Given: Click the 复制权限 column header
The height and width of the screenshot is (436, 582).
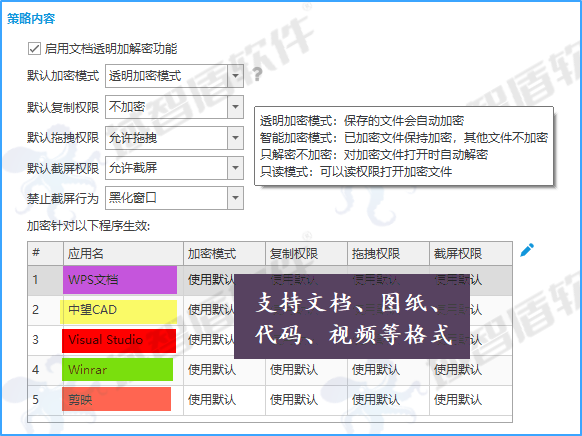Looking at the screenshot, I should (306, 253).
